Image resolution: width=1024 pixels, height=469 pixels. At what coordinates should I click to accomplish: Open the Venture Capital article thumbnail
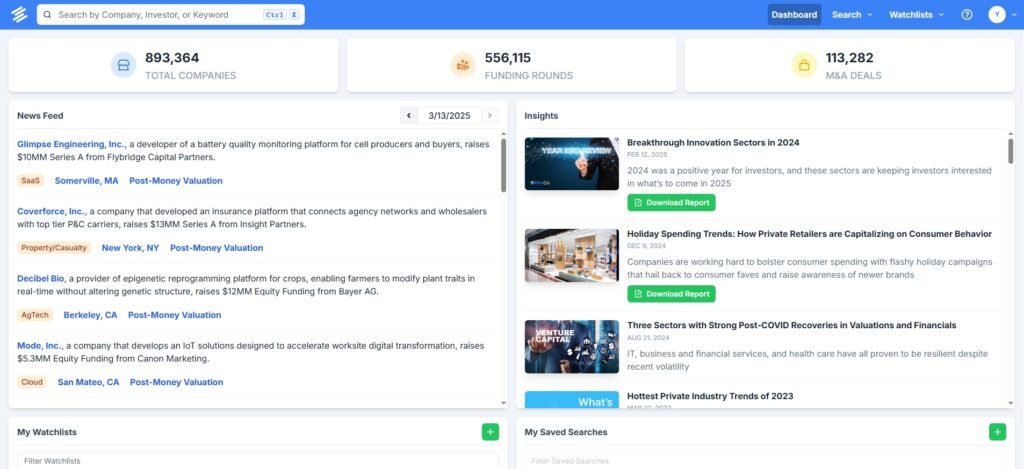571,346
